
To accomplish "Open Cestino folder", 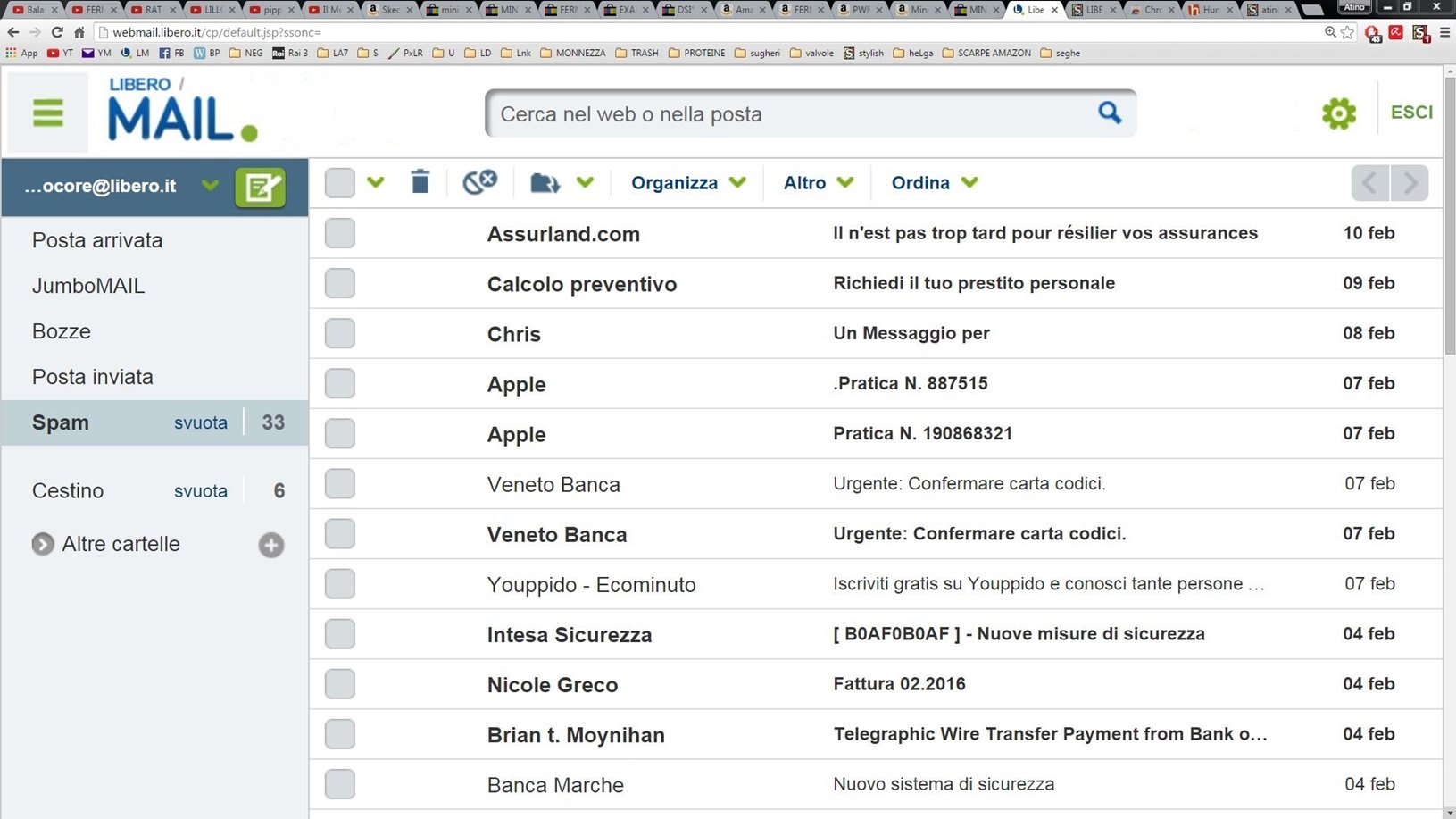I will click(68, 490).
